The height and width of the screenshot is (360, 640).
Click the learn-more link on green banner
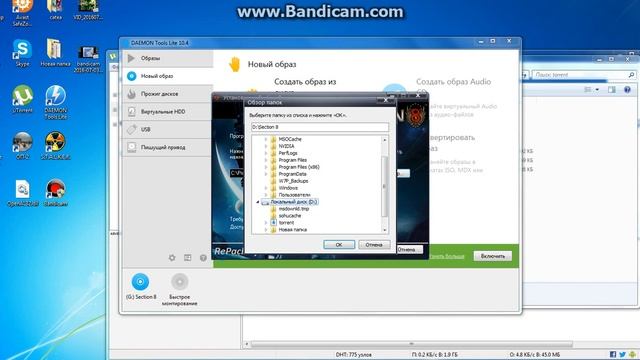447,256
